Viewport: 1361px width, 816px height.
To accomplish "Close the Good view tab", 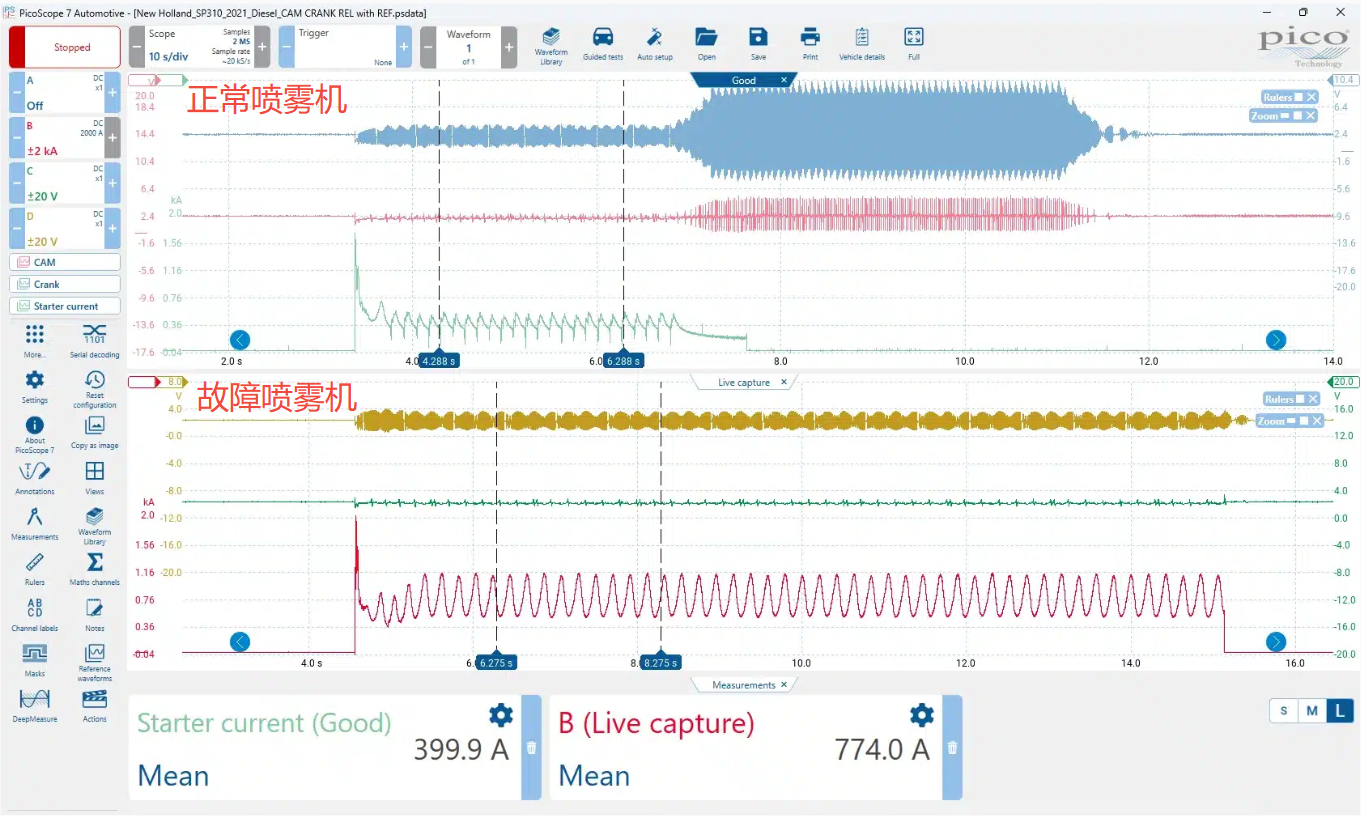I will 784,80.
